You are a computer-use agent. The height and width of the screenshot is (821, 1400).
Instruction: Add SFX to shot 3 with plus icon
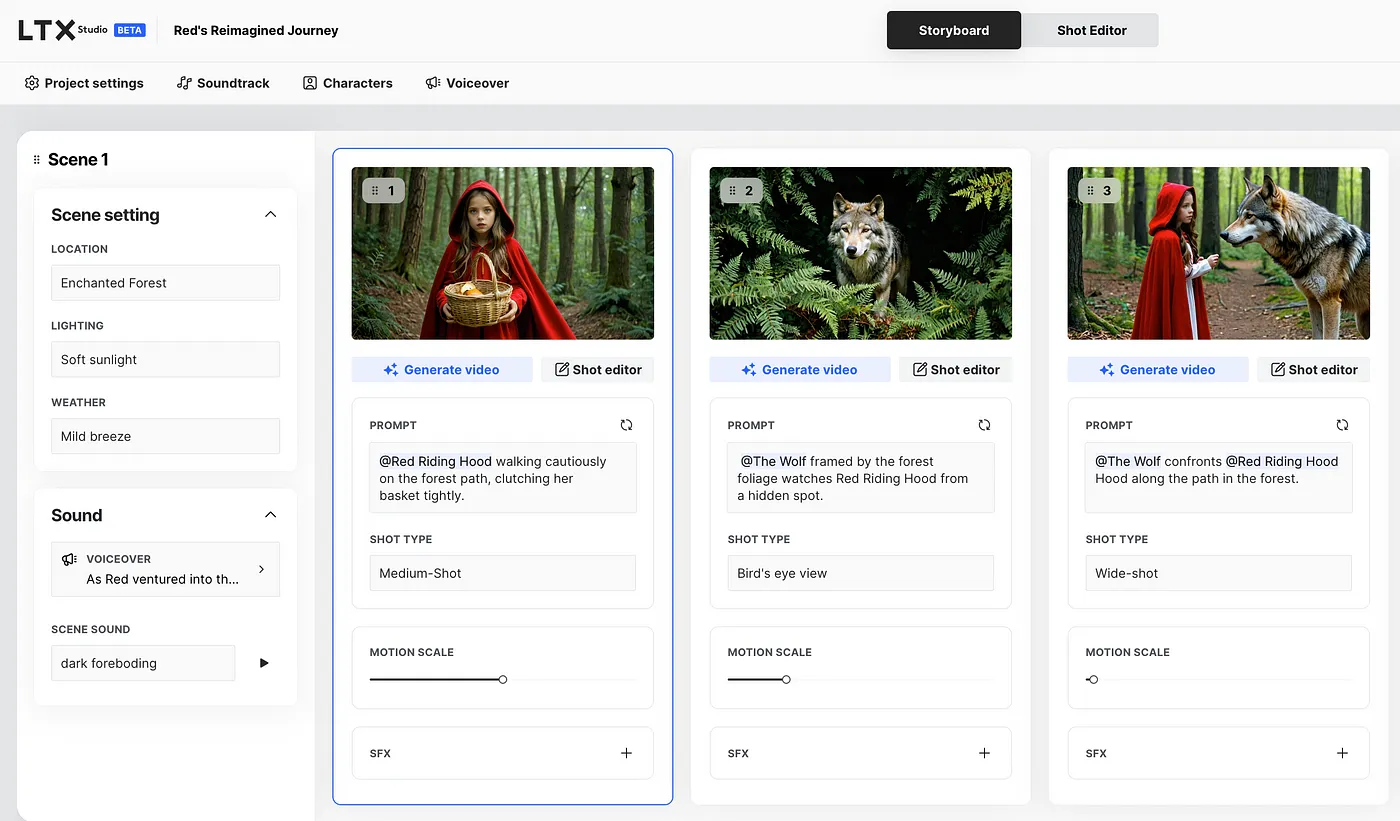click(1342, 753)
